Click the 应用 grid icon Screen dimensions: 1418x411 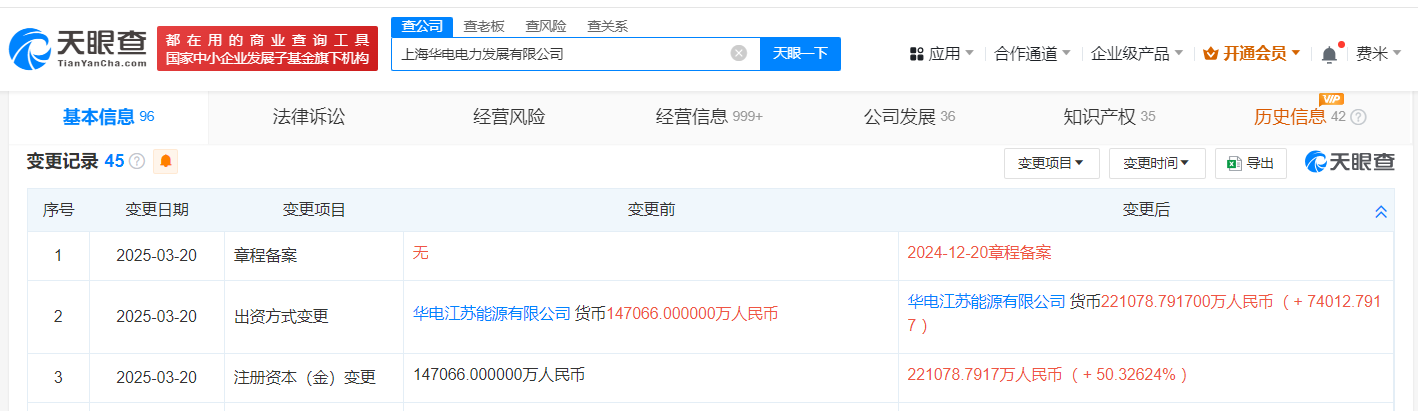tap(916, 54)
